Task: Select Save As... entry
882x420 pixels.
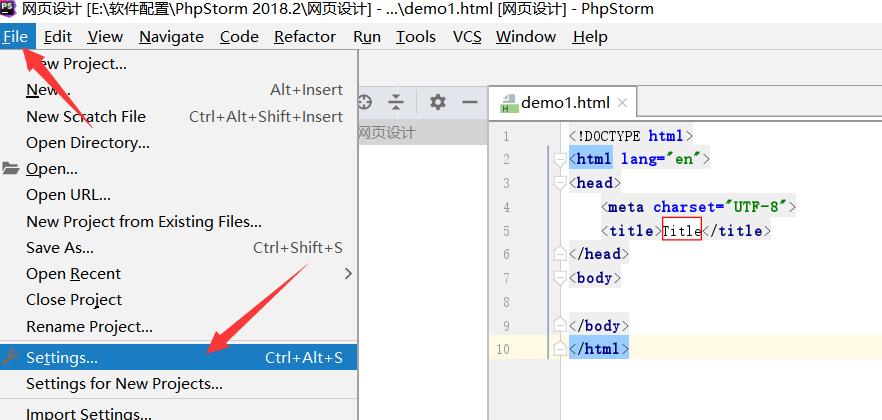Action: (178, 247)
